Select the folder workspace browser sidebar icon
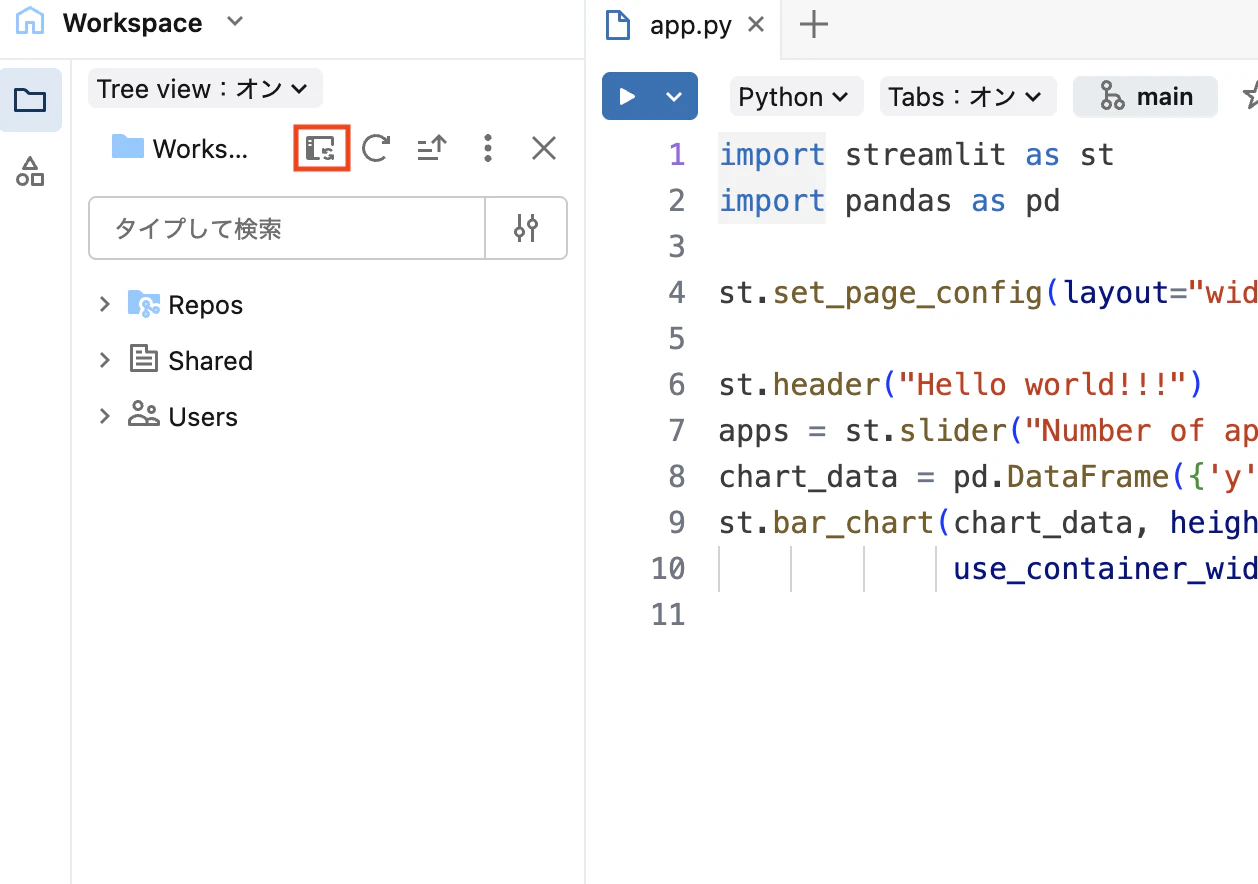This screenshot has width=1258, height=884. point(30,100)
